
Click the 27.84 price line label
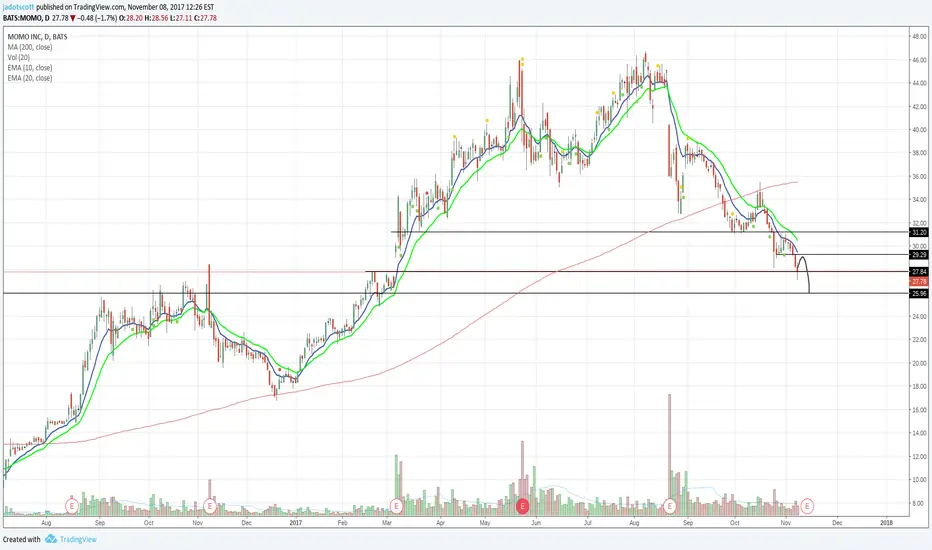pyautogui.click(x=919, y=272)
